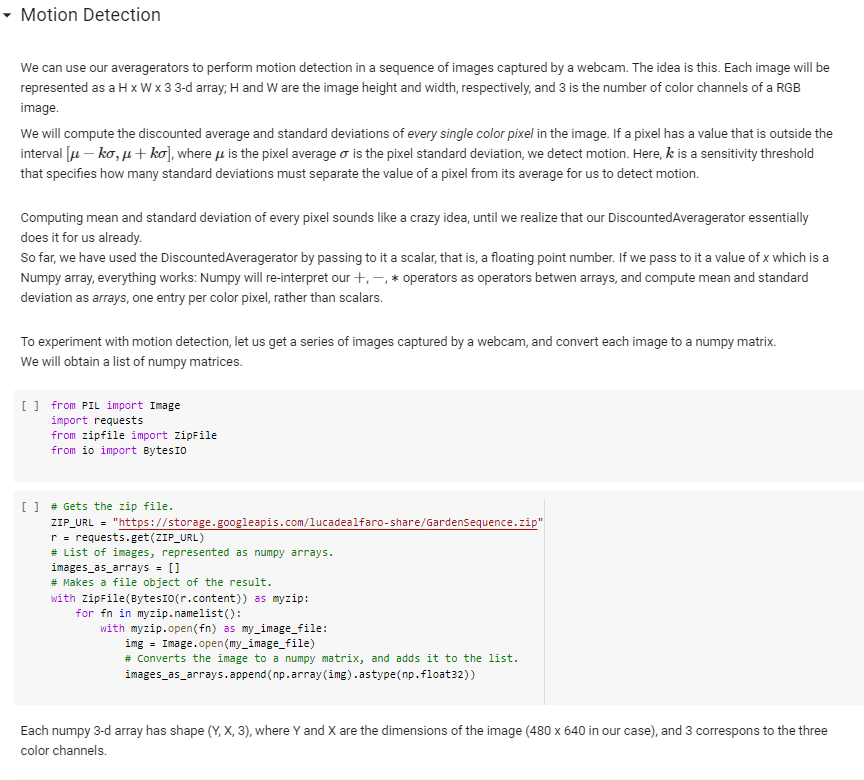Click the 'from zipfile import ZipFile' line

click(134, 435)
